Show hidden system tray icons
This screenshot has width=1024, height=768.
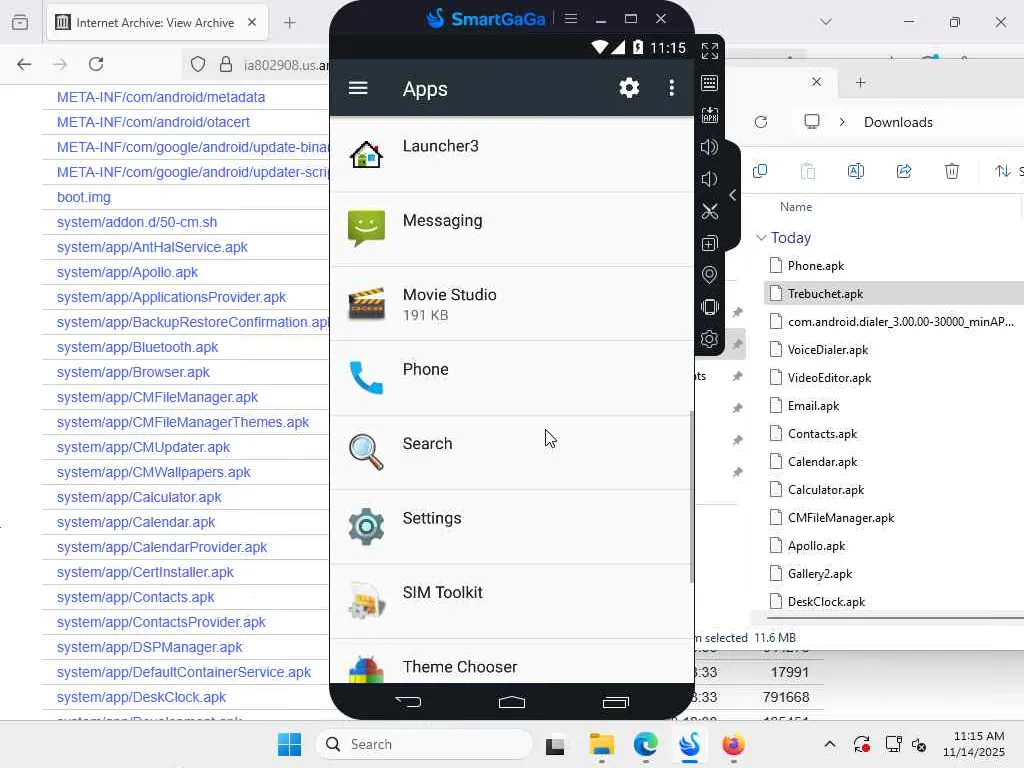pyautogui.click(x=829, y=744)
